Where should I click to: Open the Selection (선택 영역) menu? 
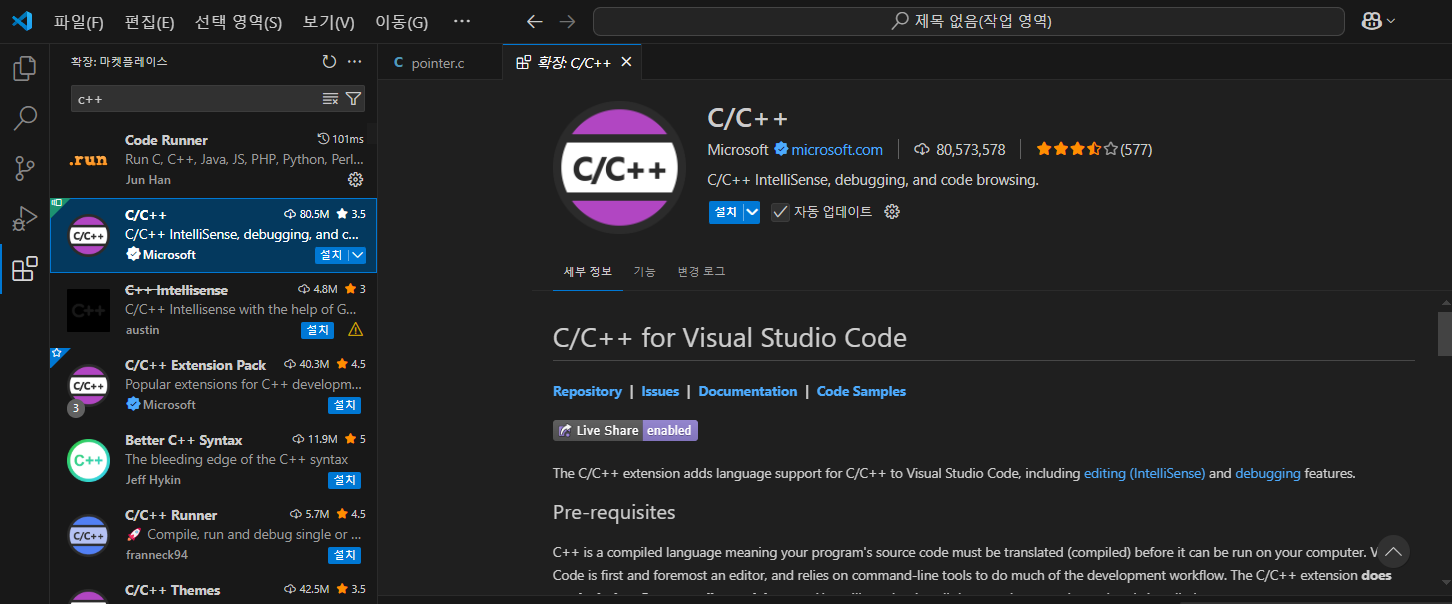pyautogui.click(x=238, y=22)
